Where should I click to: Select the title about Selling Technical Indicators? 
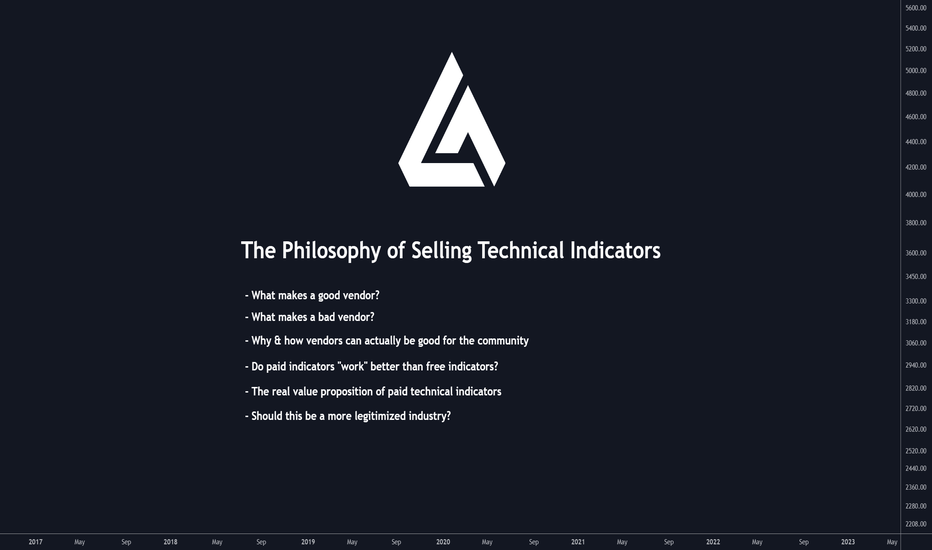click(x=451, y=250)
